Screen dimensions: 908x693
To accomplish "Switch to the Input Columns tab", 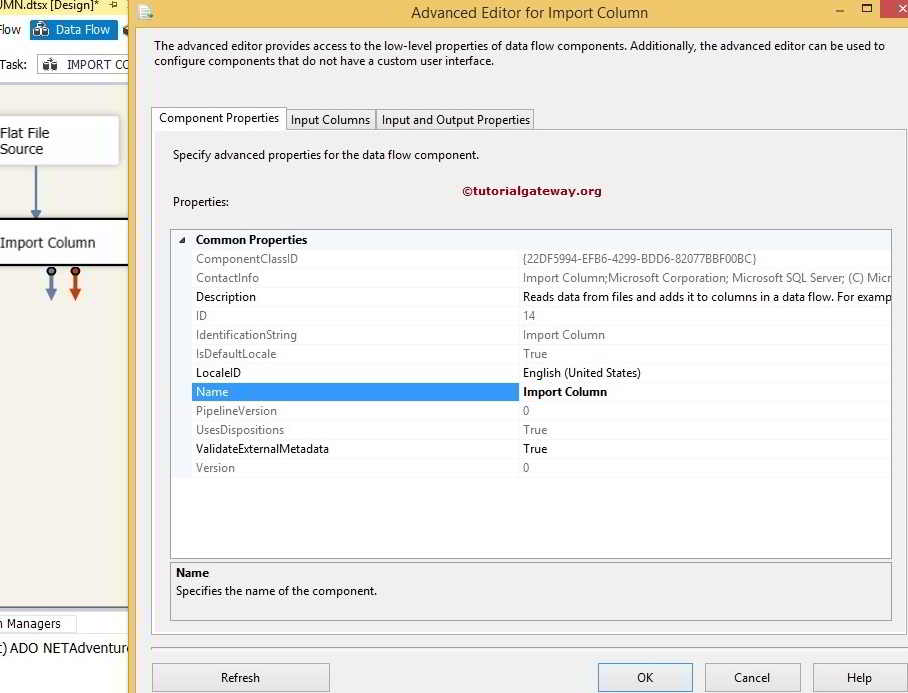I will tap(330, 119).
